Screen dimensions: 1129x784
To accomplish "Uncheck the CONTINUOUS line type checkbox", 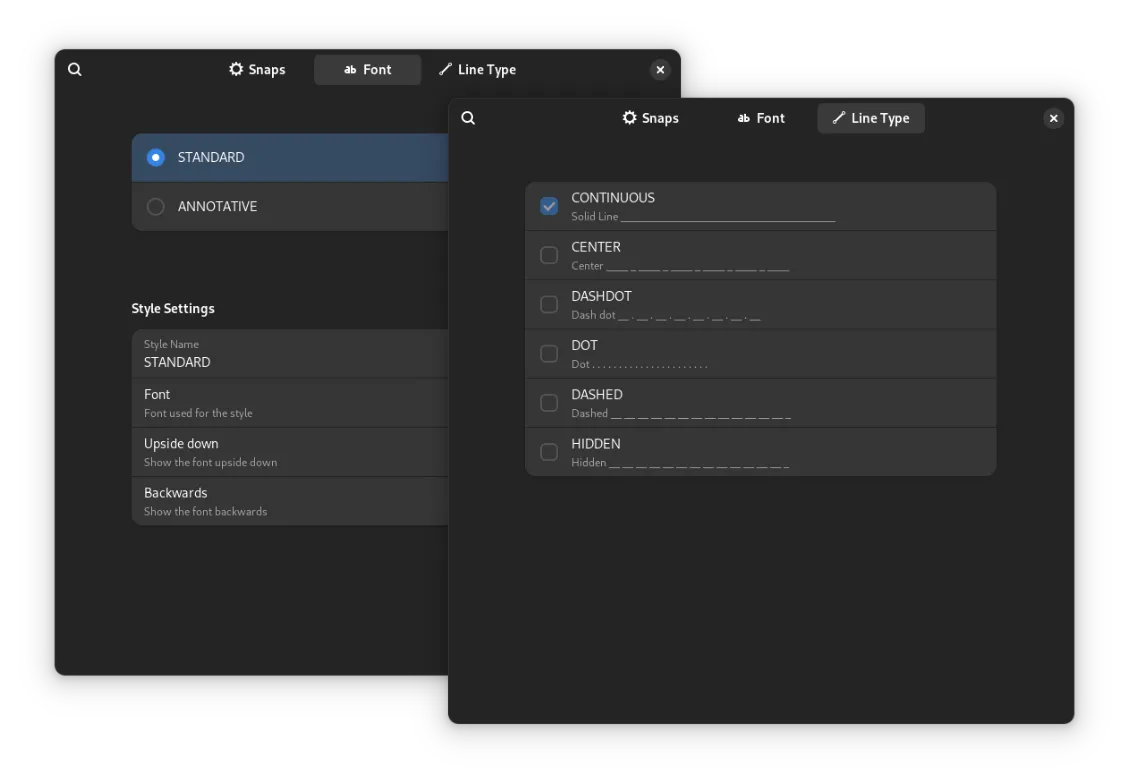I will tap(549, 206).
